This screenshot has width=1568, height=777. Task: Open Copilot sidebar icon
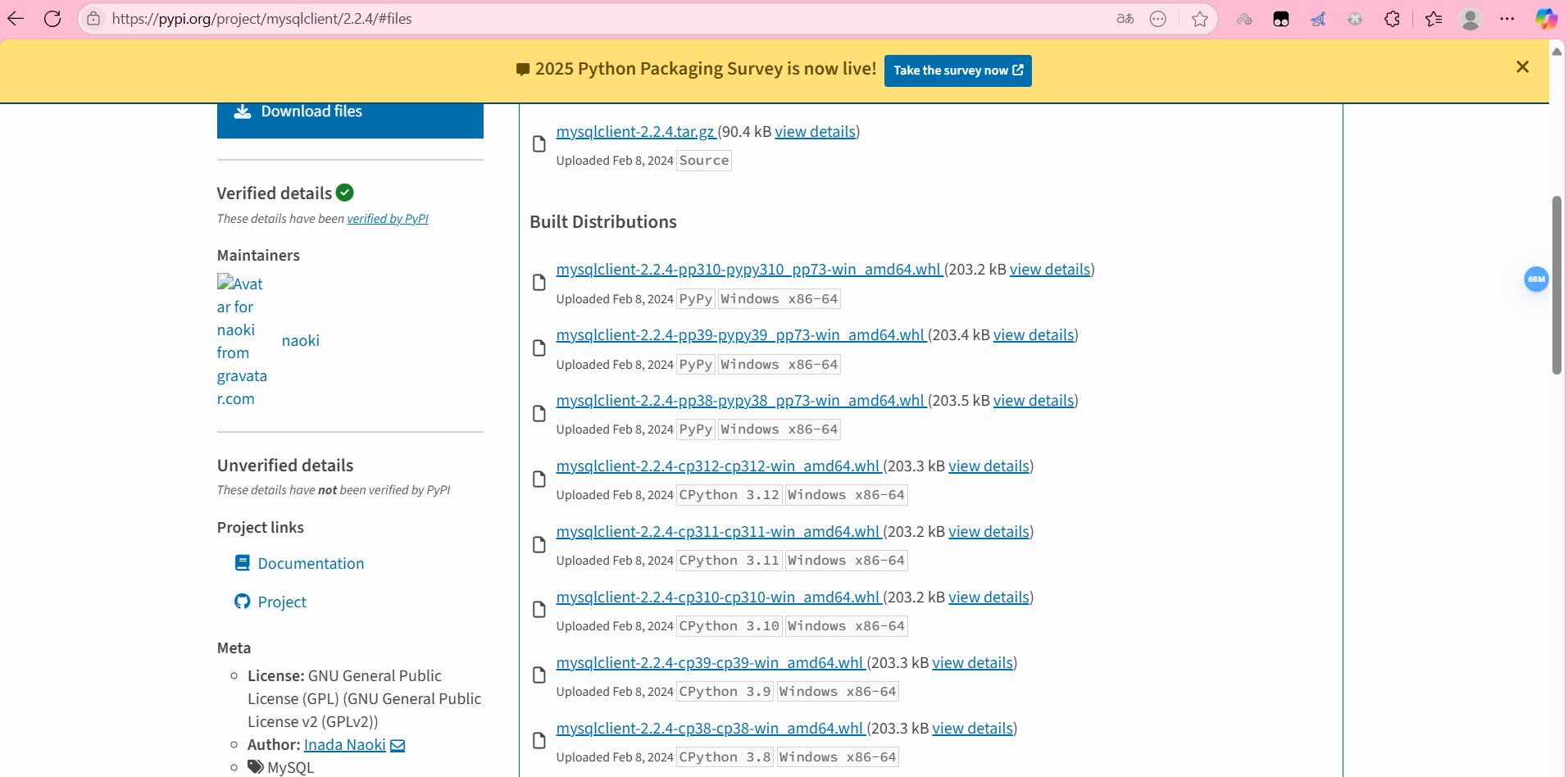click(x=1546, y=19)
